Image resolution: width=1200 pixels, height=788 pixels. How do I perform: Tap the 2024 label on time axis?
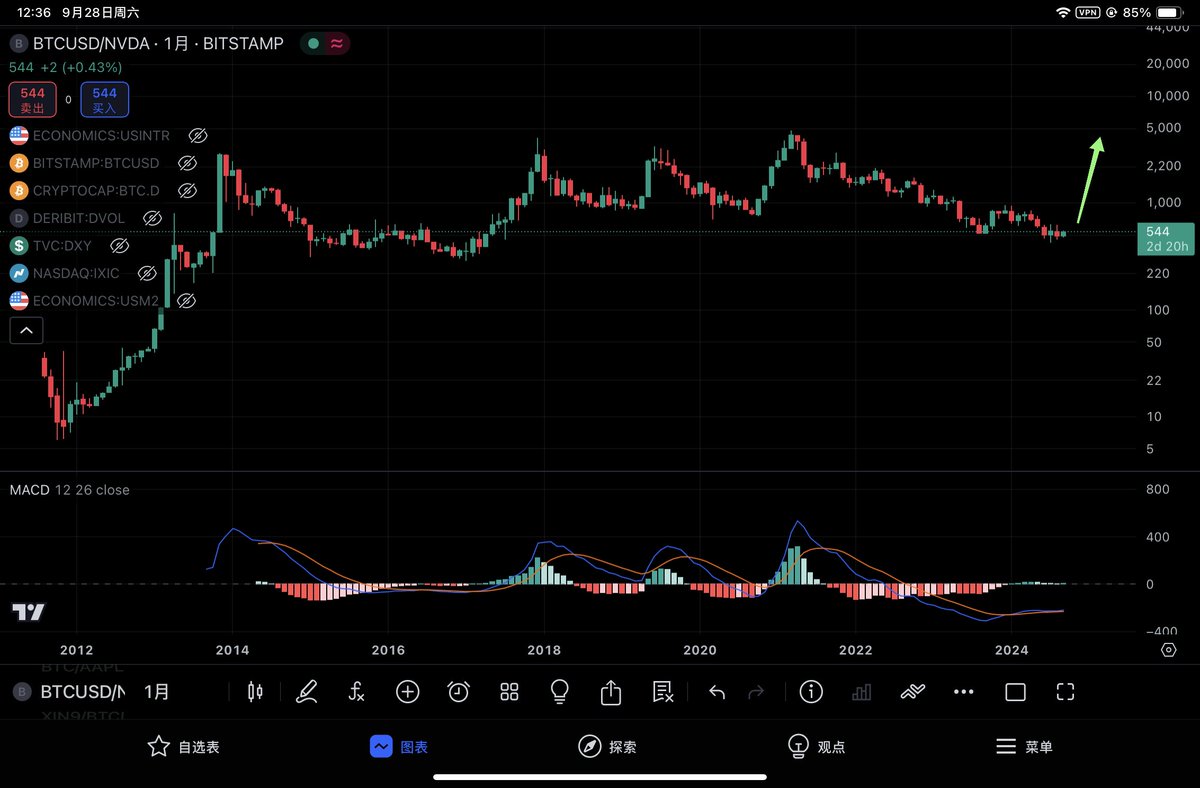[x=1012, y=650]
